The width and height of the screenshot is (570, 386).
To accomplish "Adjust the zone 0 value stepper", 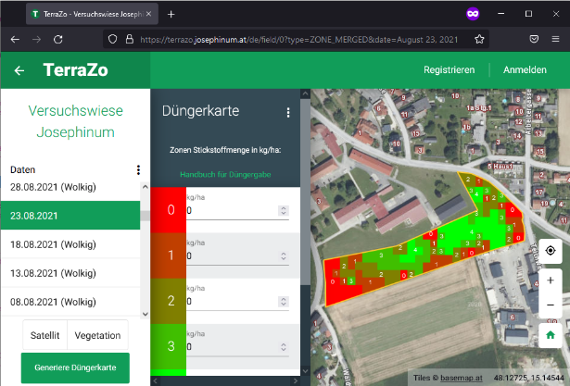I will coord(283,211).
